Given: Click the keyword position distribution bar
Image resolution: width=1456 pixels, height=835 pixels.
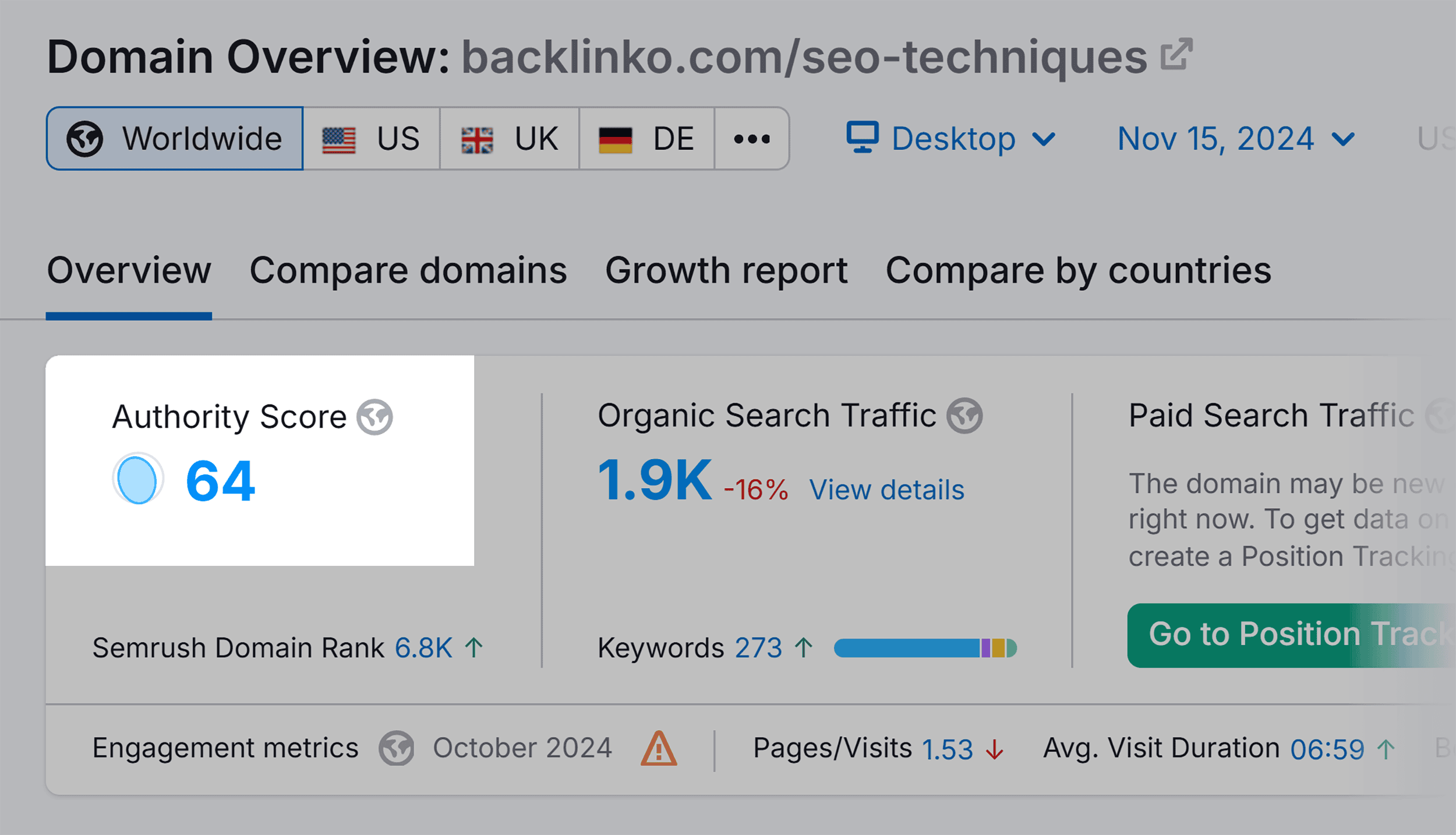Looking at the screenshot, I should pos(925,648).
